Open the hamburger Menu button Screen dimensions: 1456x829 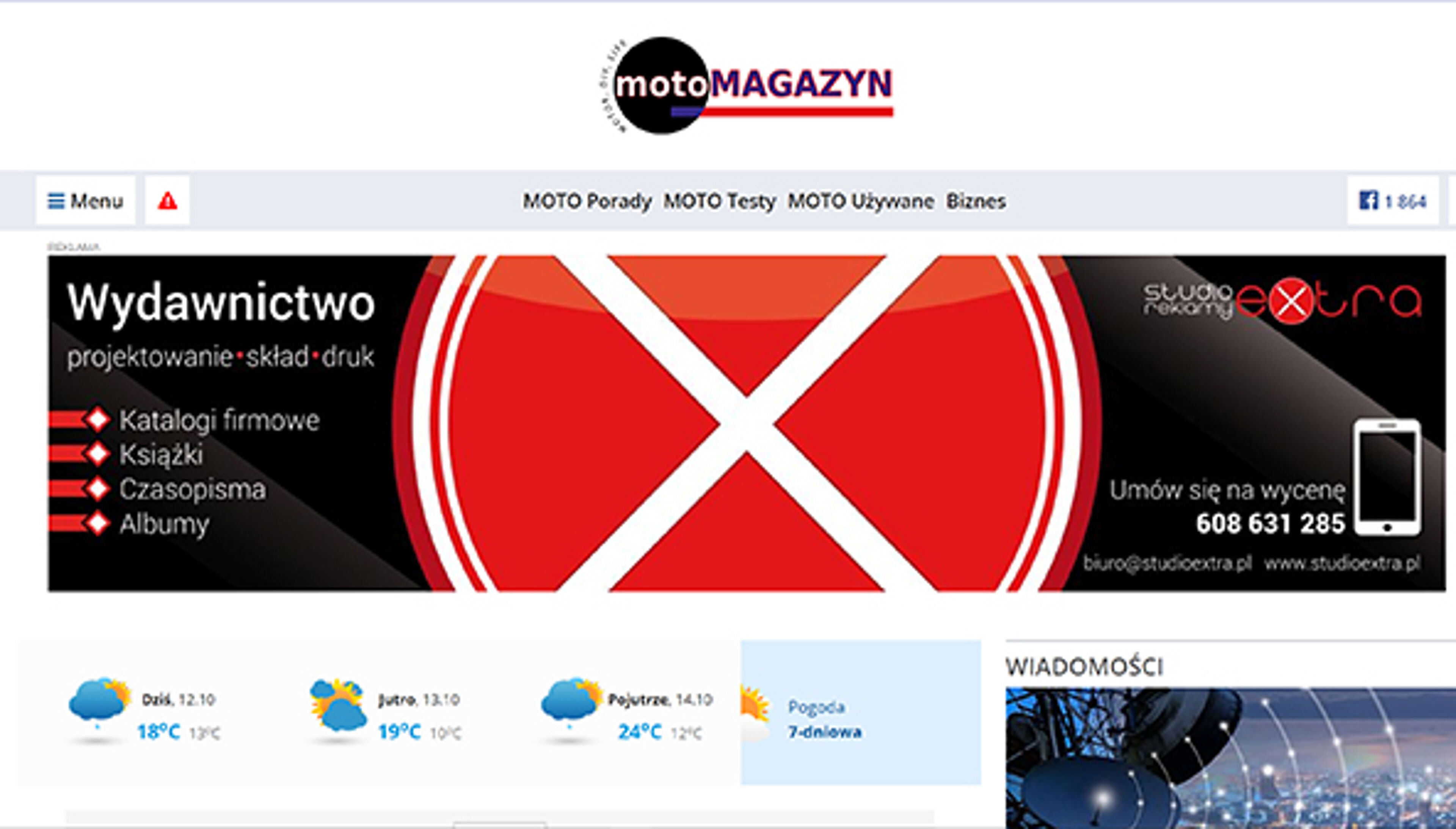click(85, 201)
